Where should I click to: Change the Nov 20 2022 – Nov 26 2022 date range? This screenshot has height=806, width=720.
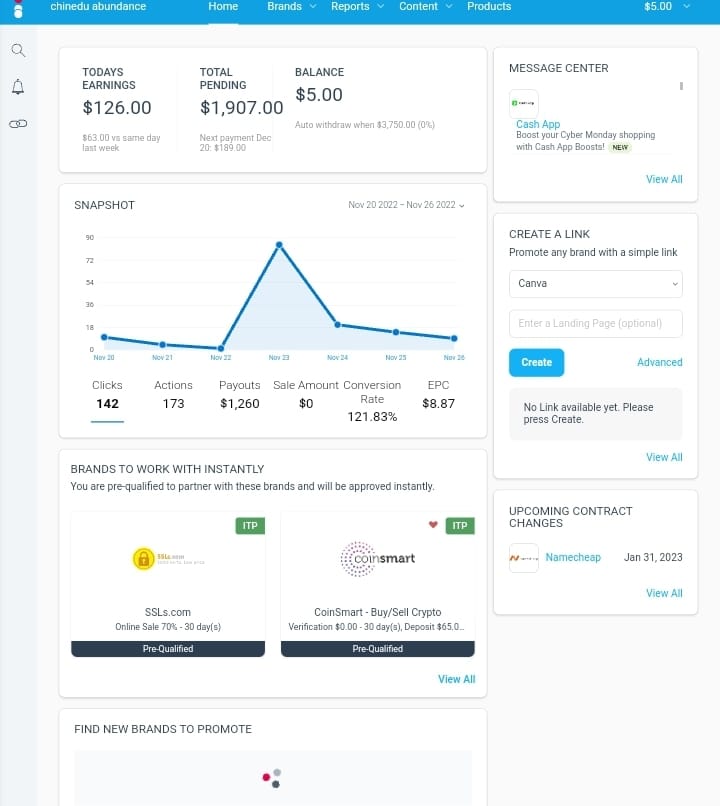tap(406, 205)
